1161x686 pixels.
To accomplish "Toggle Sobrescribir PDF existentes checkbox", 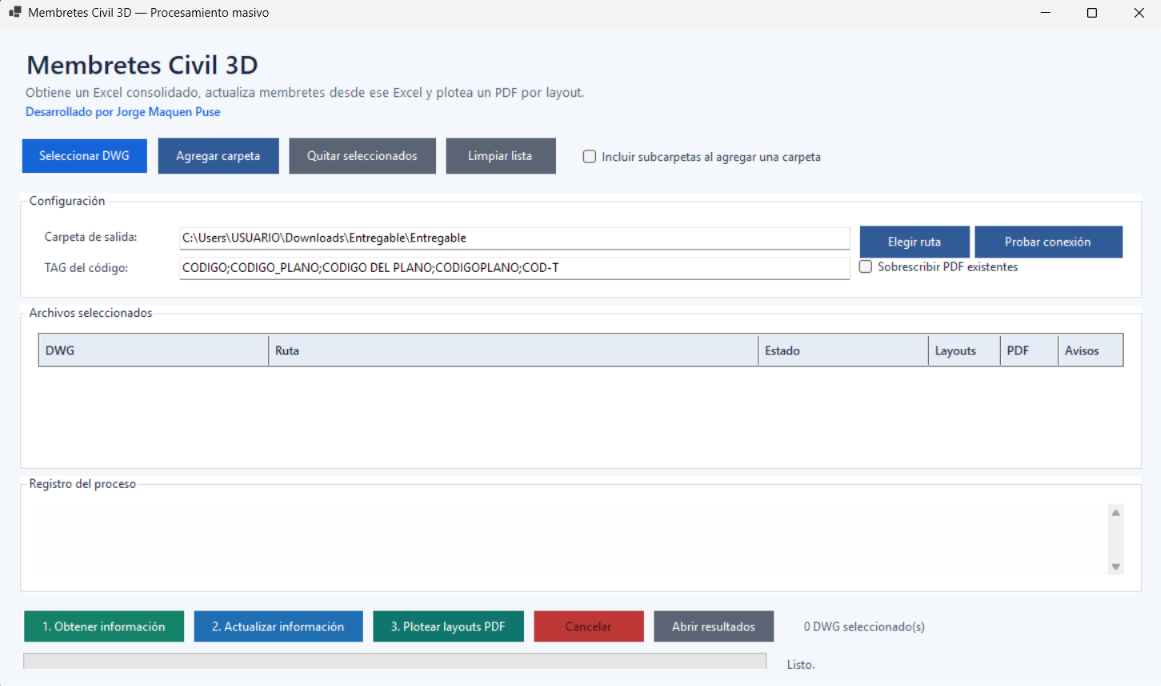I will pos(866,267).
